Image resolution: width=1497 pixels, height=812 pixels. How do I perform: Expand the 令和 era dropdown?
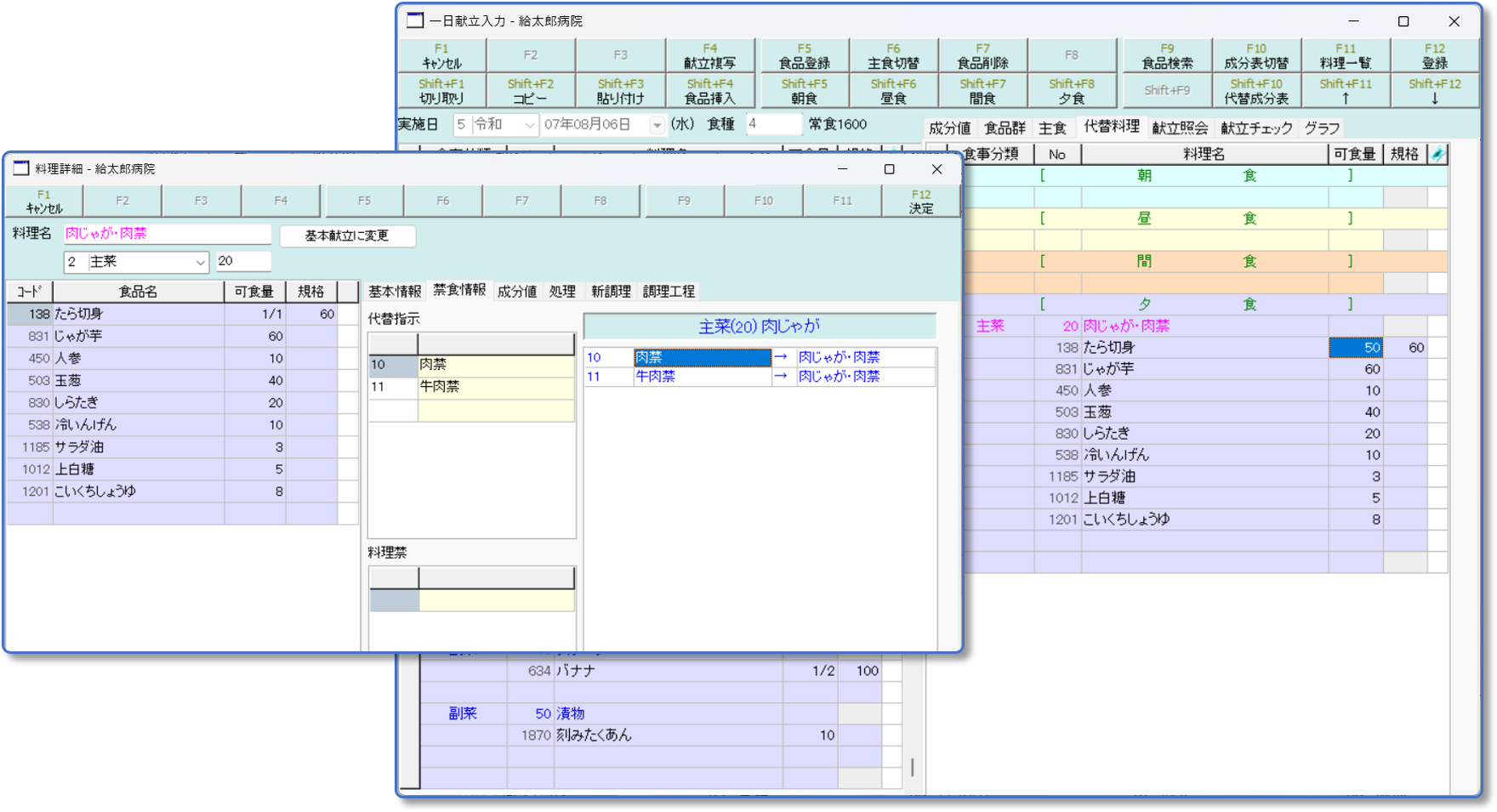pos(529,125)
